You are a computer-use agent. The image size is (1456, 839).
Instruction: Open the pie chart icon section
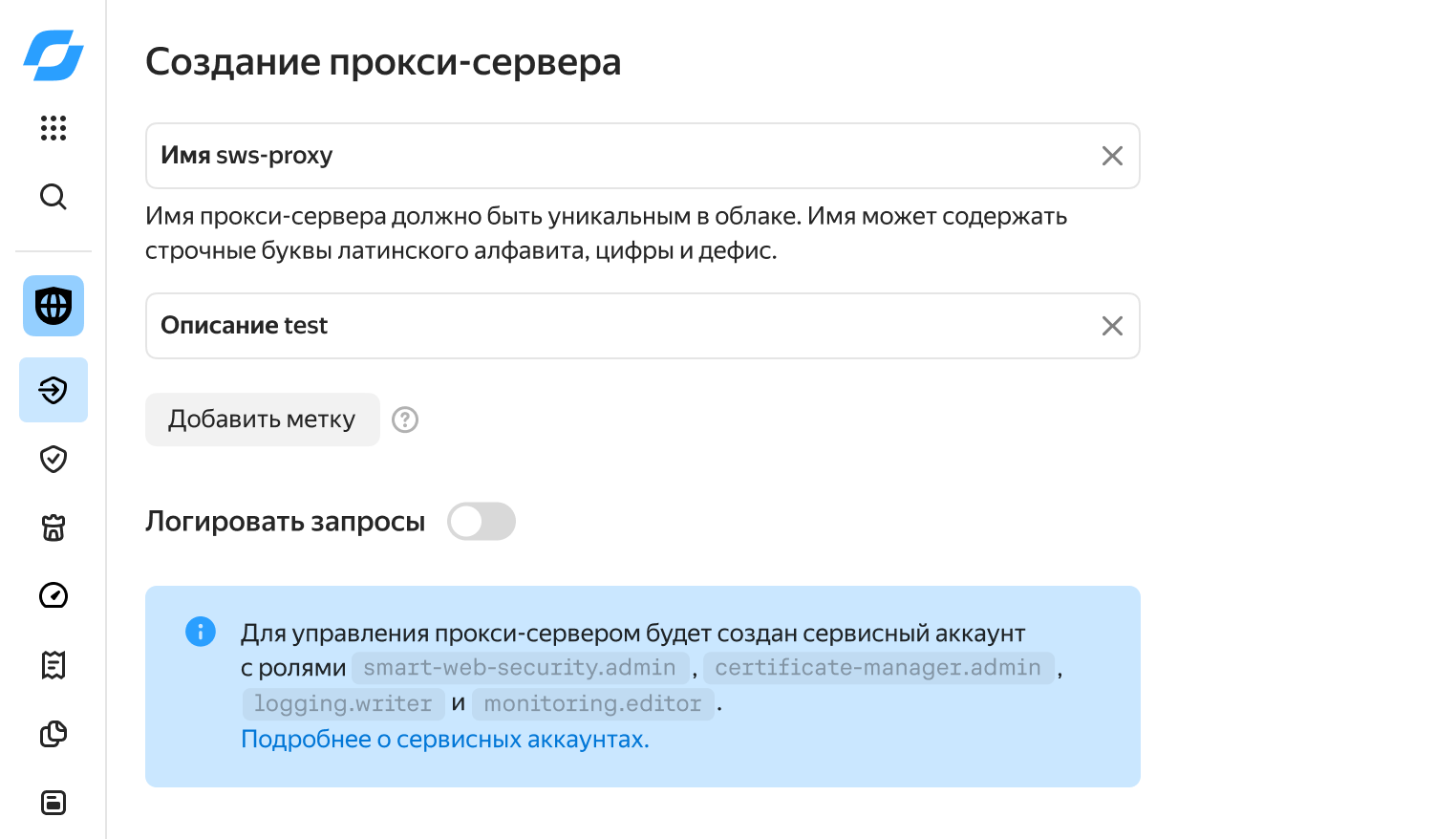click(x=54, y=734)
